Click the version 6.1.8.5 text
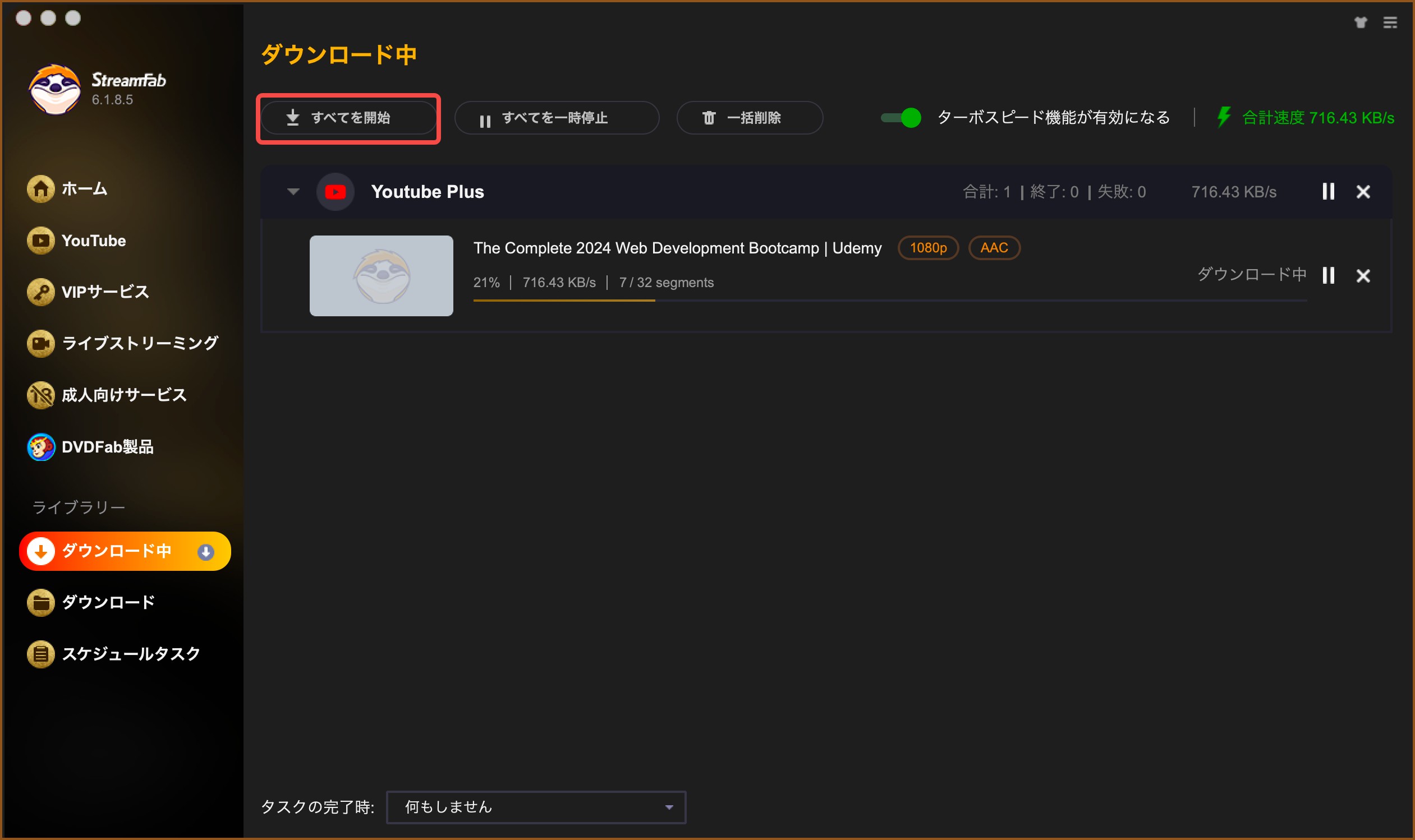The image size is (1415, 840). point(112,100)
